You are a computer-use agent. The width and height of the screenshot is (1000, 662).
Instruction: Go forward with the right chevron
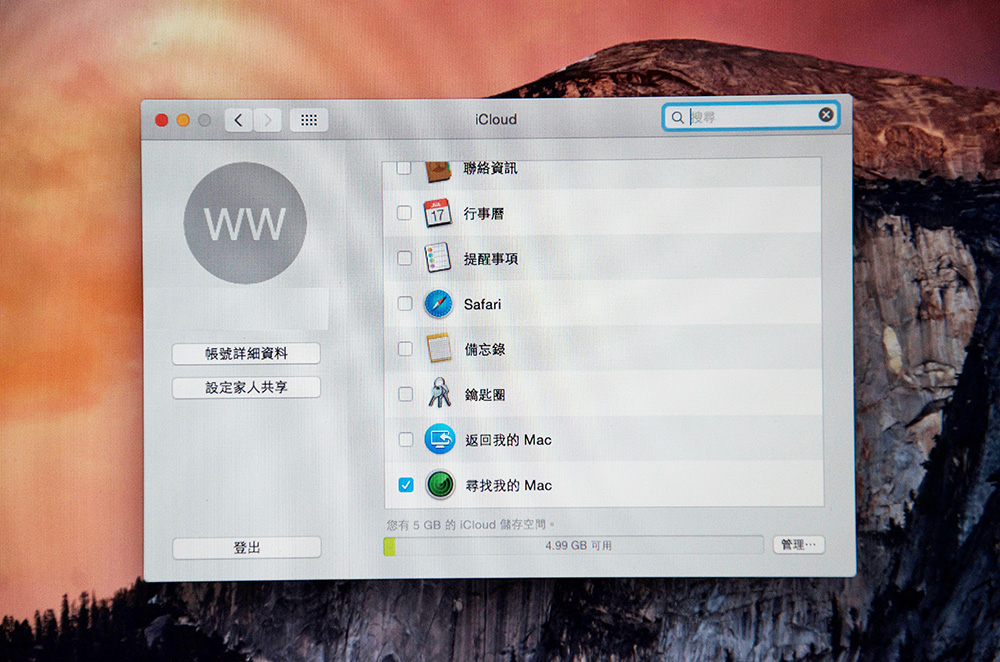tap(268, 120)
